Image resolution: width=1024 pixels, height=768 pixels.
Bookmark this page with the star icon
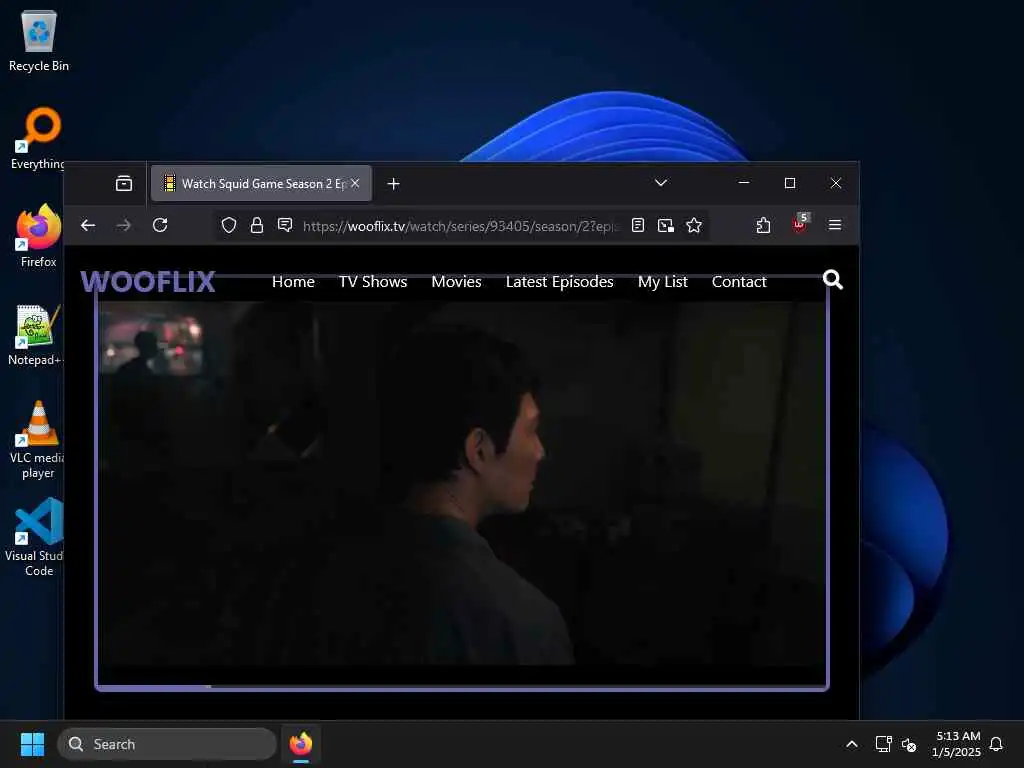(x=694, y=225)
